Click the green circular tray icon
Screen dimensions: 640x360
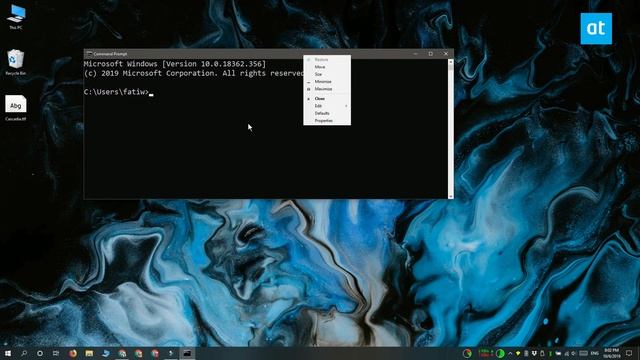[500, 353]
